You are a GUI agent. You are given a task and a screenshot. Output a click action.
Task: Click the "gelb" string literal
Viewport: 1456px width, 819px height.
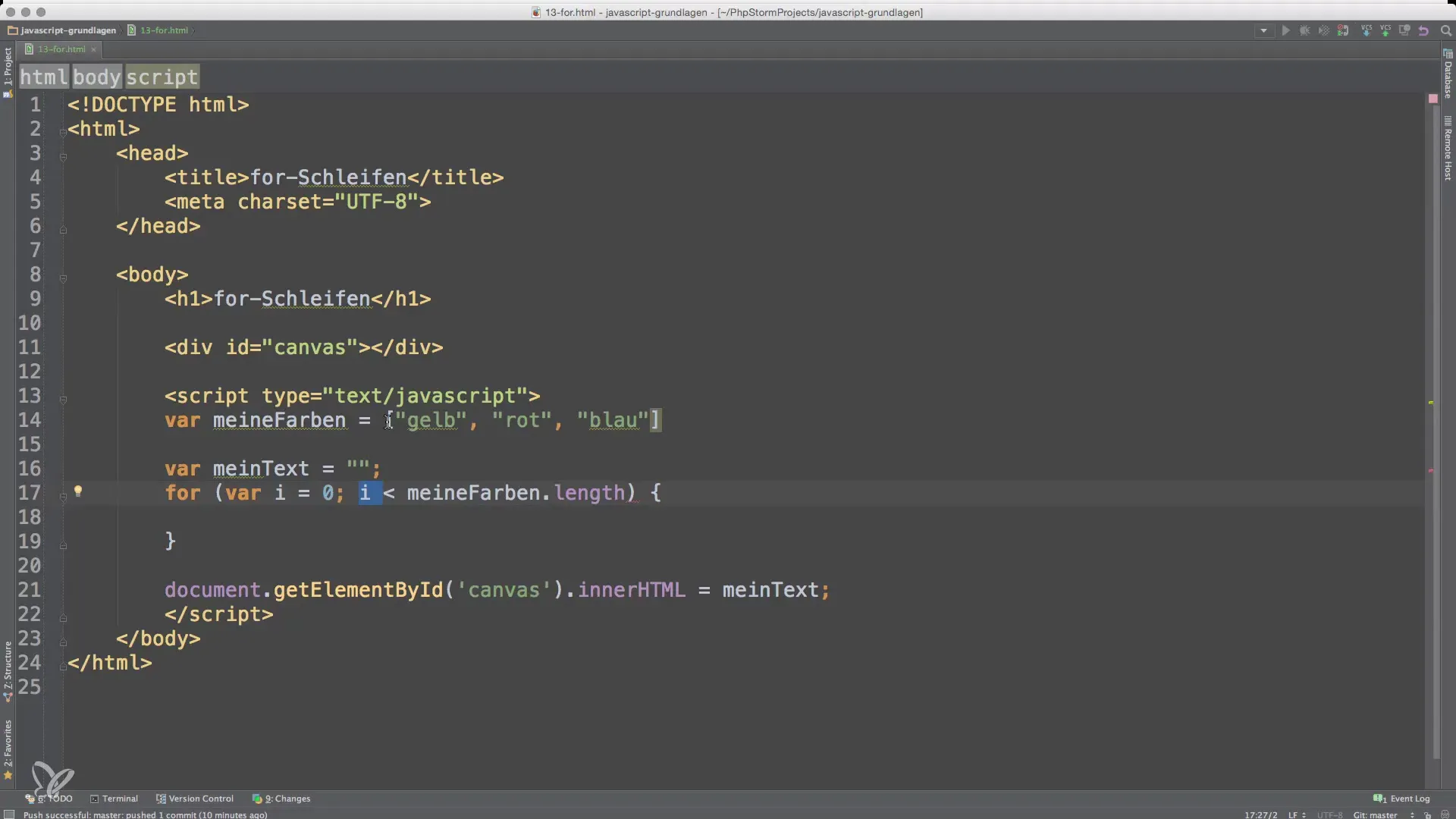pos(431,420)
